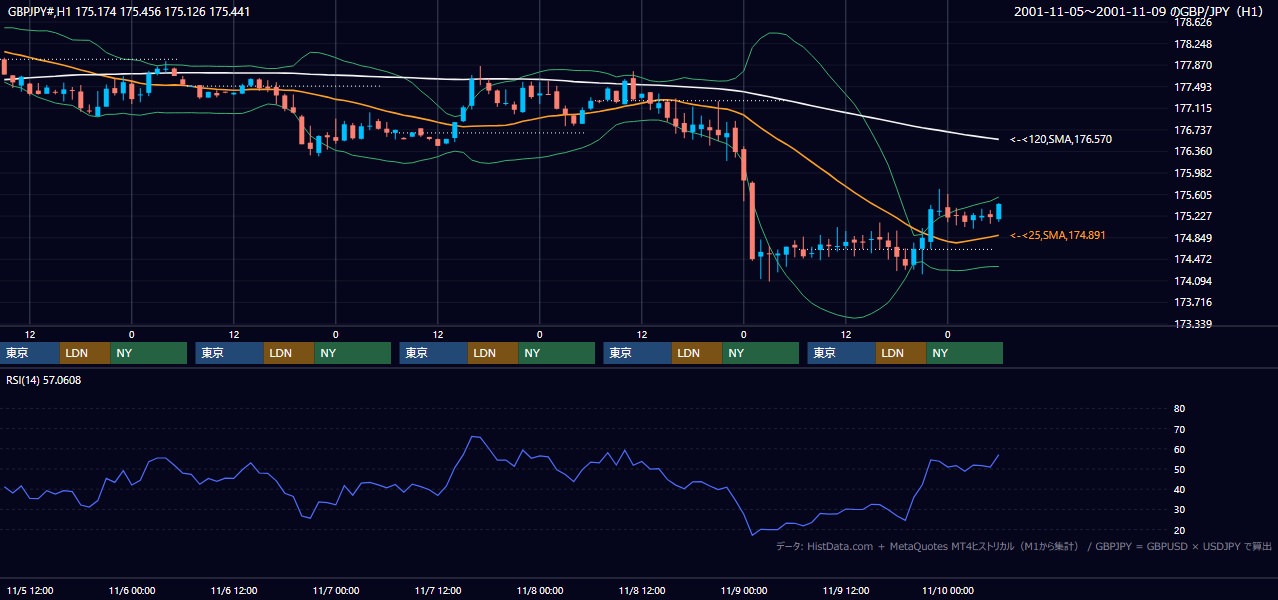Select the 東京 session block above 11/8 12:00

pyautogui.click(x=637, y=353)
